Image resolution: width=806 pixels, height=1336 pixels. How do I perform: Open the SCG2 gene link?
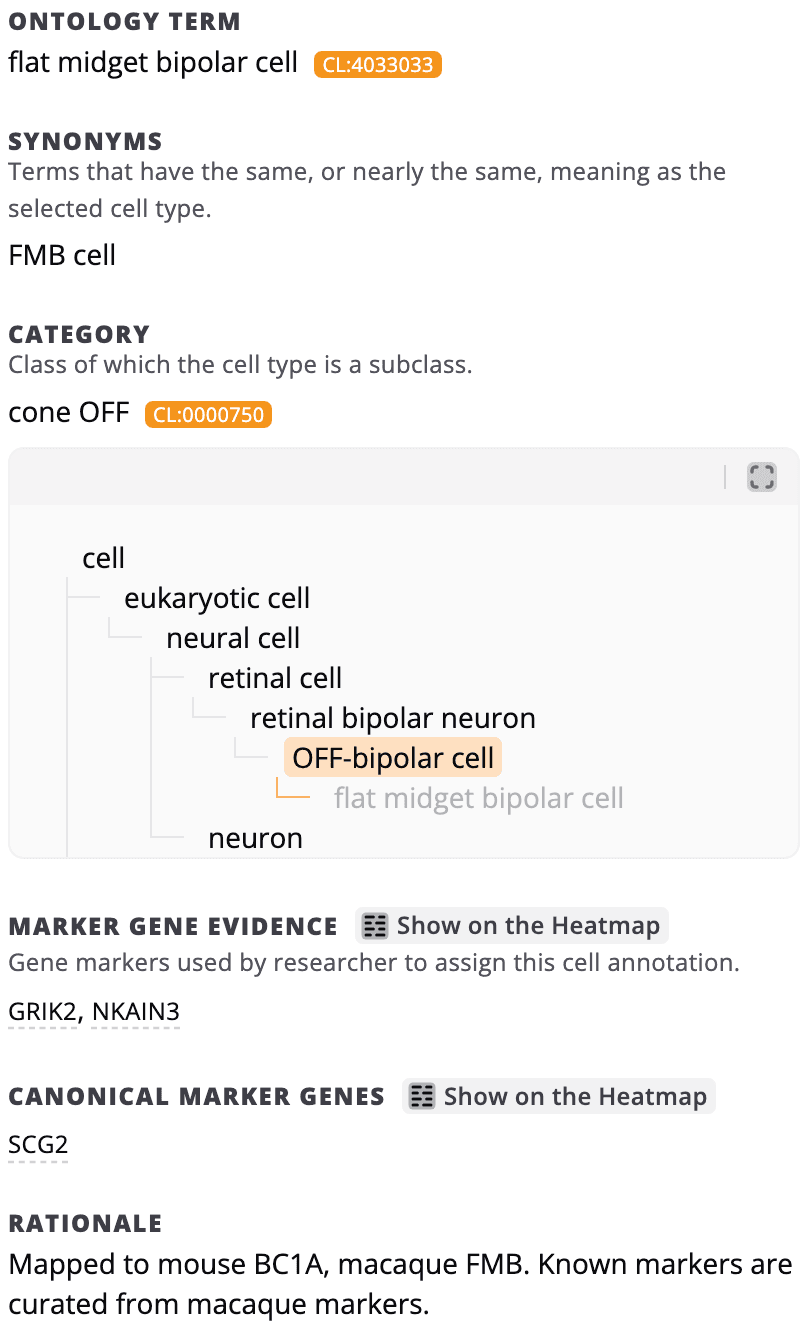click(x=37, y=1144)
